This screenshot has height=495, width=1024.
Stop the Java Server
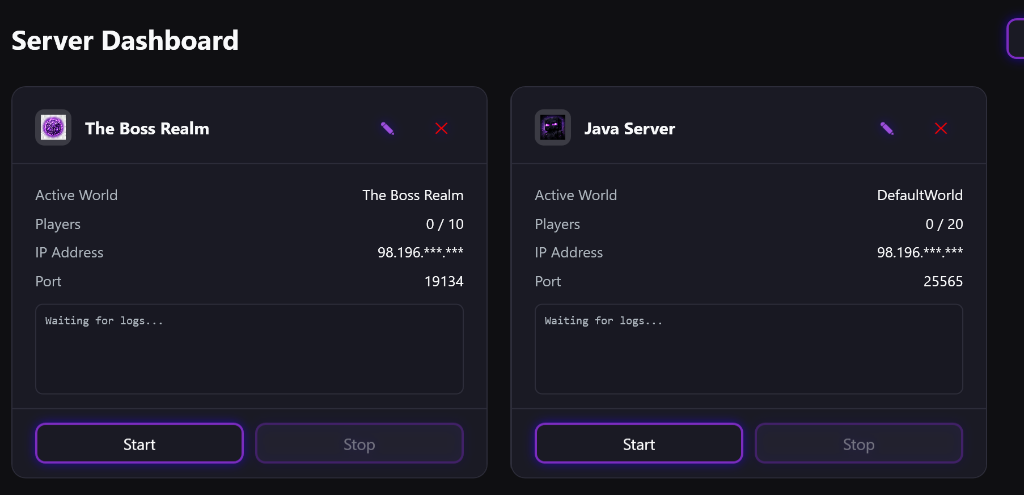859,444
